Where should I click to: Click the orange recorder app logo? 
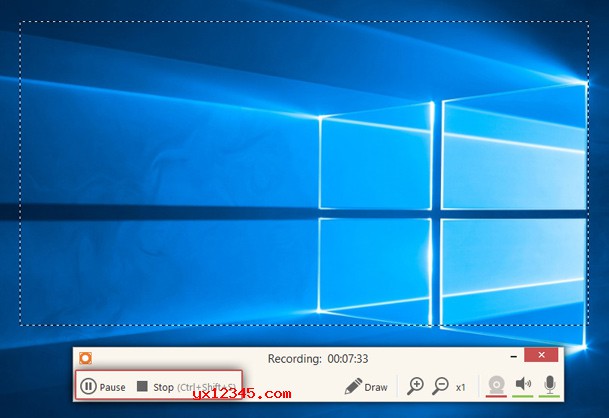coord(85,358)
